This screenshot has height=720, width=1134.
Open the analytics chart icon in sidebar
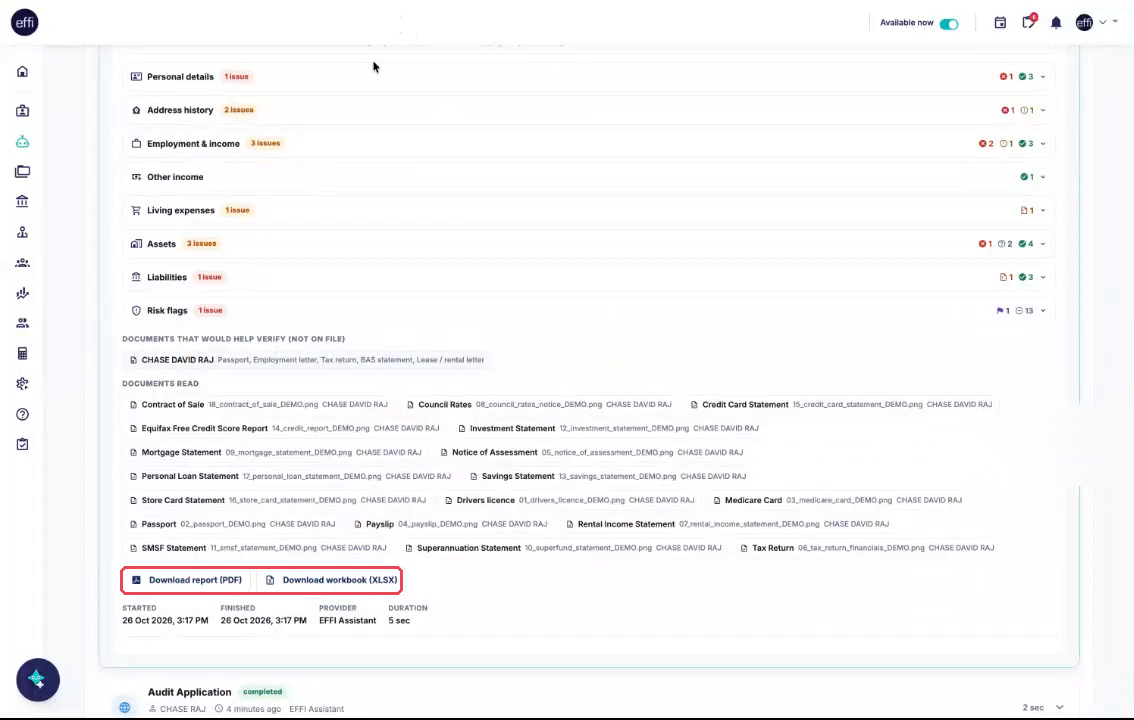click(22, 293)
